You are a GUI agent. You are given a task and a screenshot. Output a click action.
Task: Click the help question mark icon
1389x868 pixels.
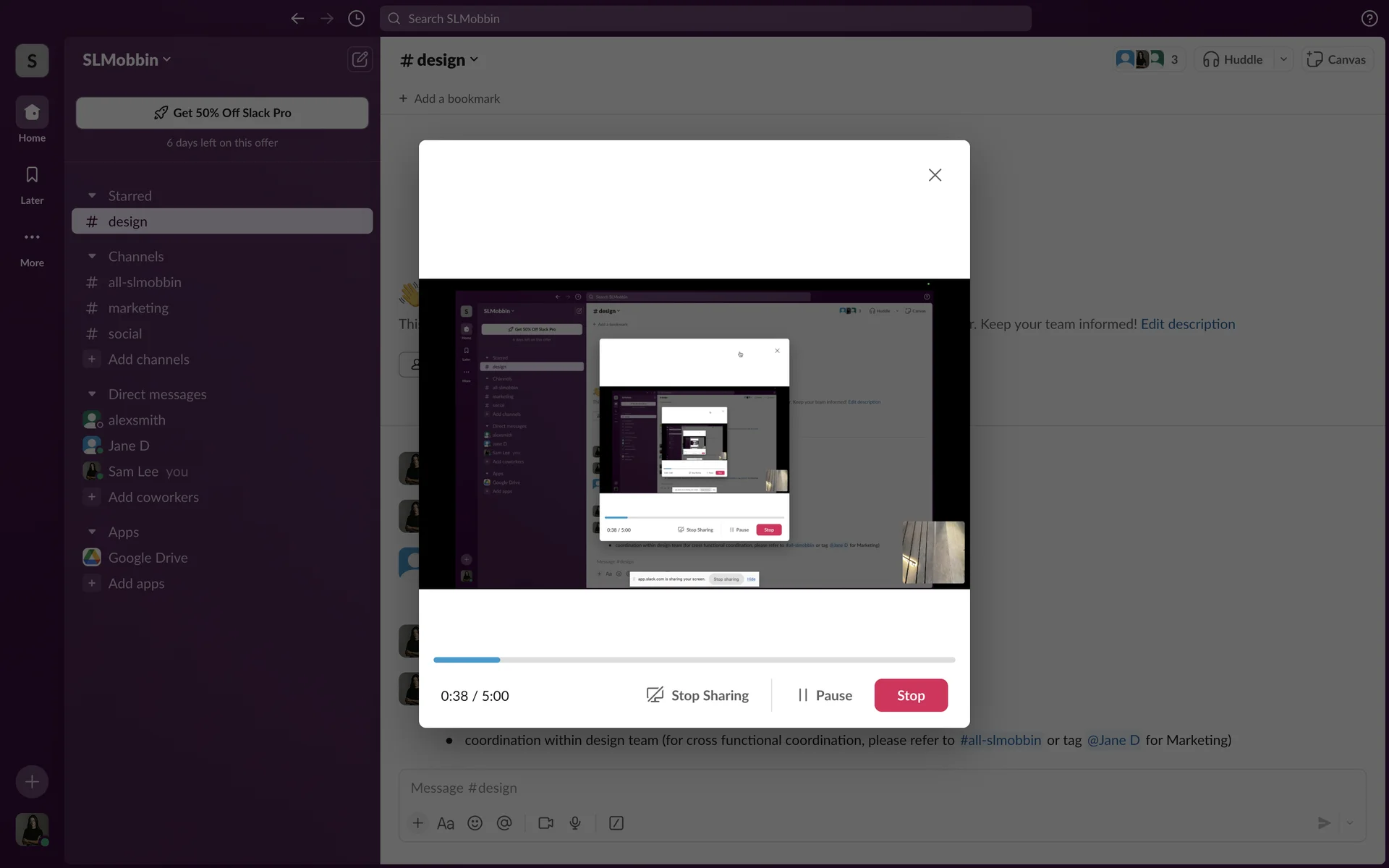coord(1369,19)
